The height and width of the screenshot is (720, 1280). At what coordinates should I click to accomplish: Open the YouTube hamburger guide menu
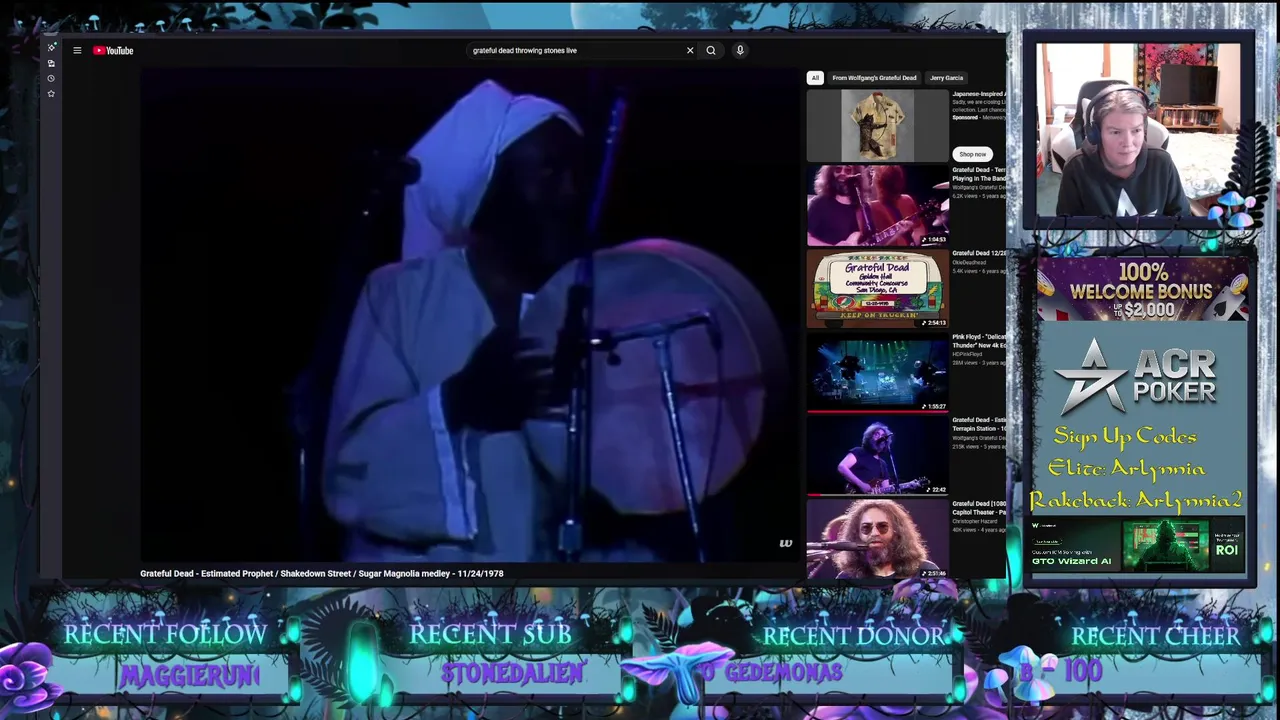77,50
